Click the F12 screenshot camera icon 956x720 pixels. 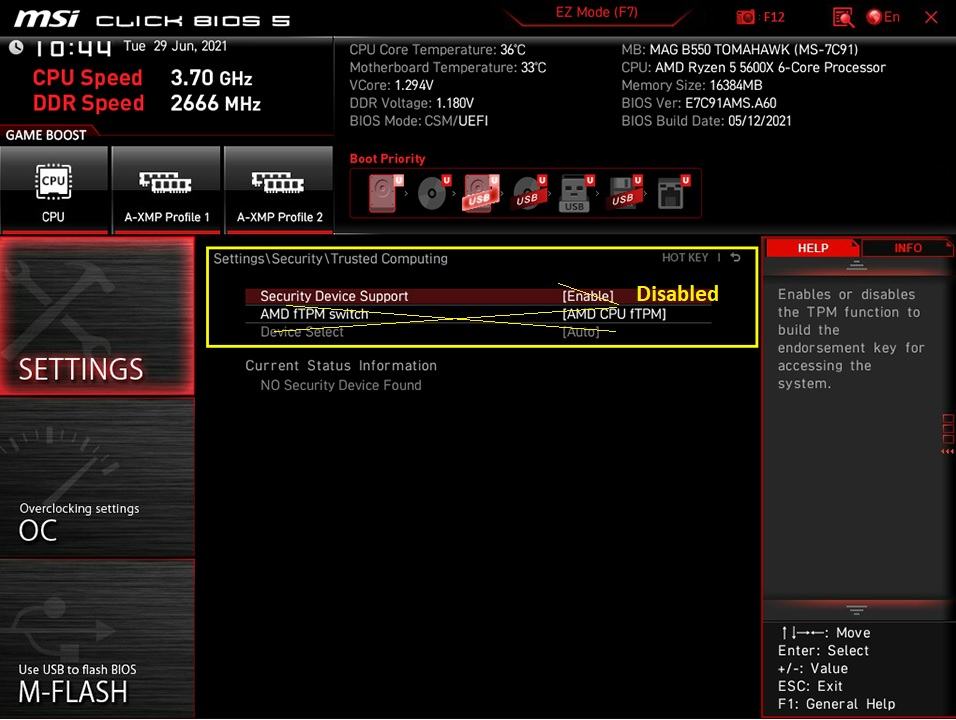(x=745, y=17)
